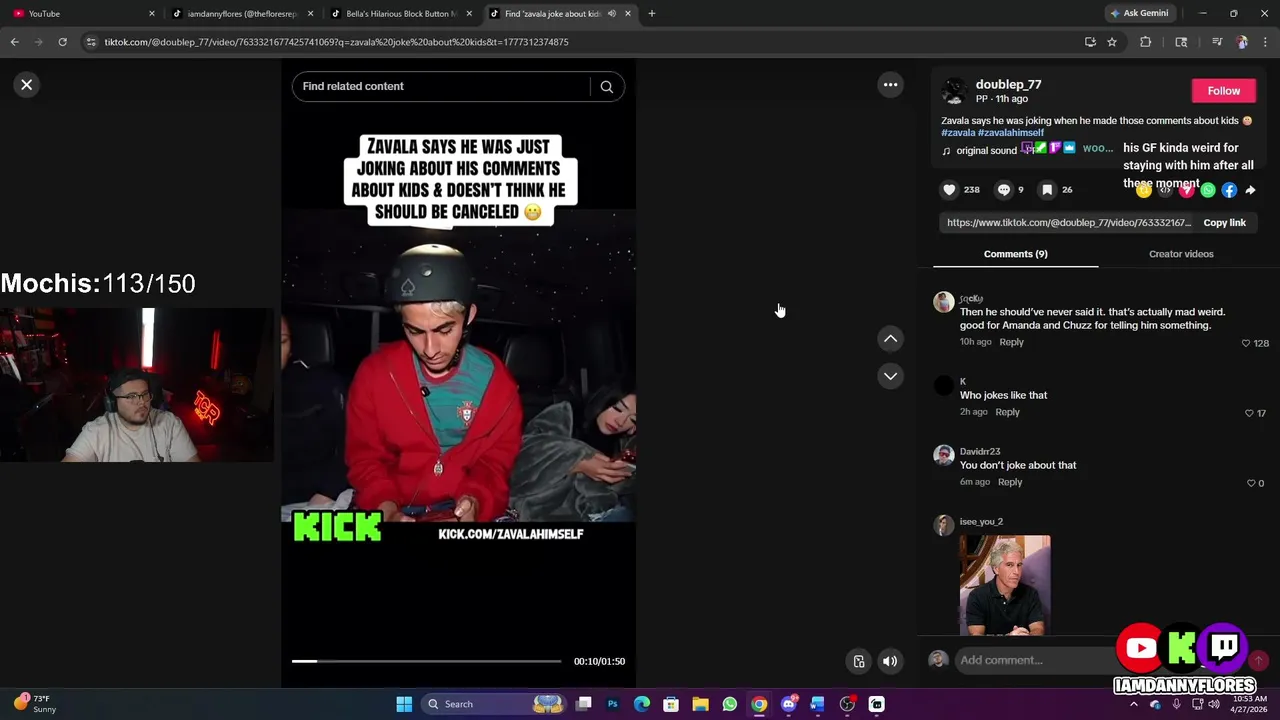The image size is (1280, 720).
Task: Open comments via the speech bubble icon
Action: 1003,190
